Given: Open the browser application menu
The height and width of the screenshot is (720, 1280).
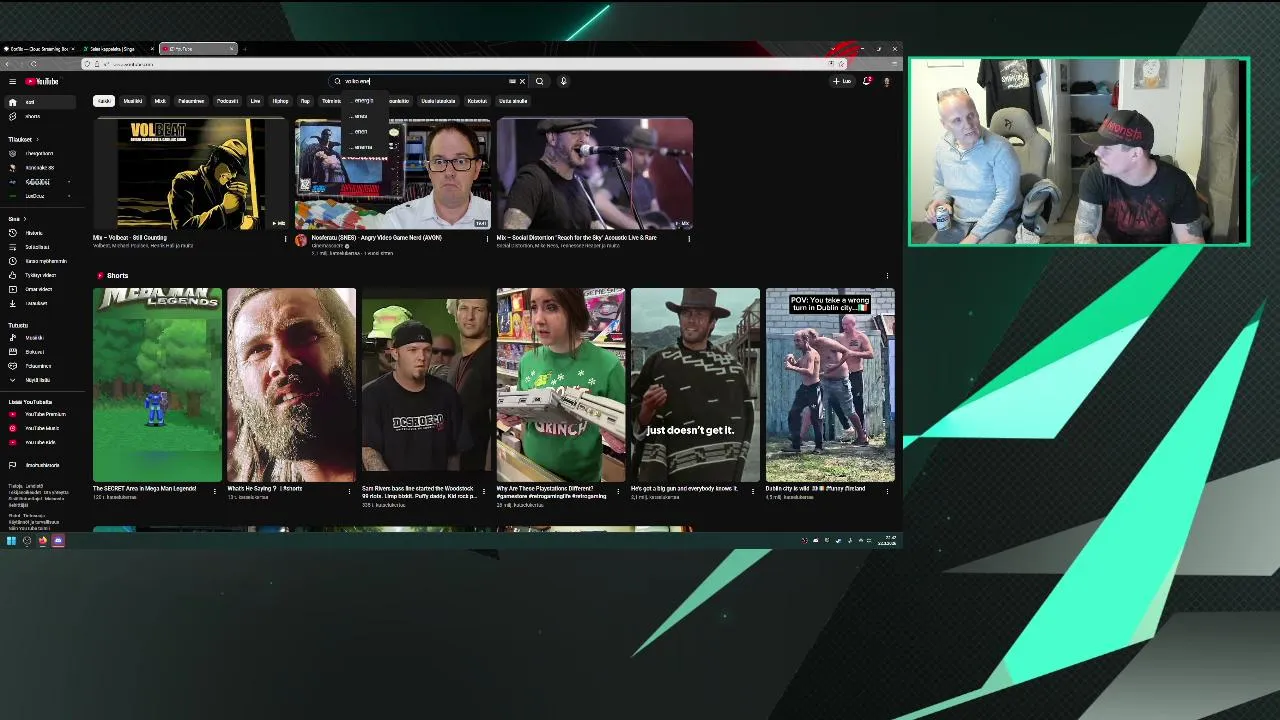Looking at the screenshot, I should click(x=893, y=64).
